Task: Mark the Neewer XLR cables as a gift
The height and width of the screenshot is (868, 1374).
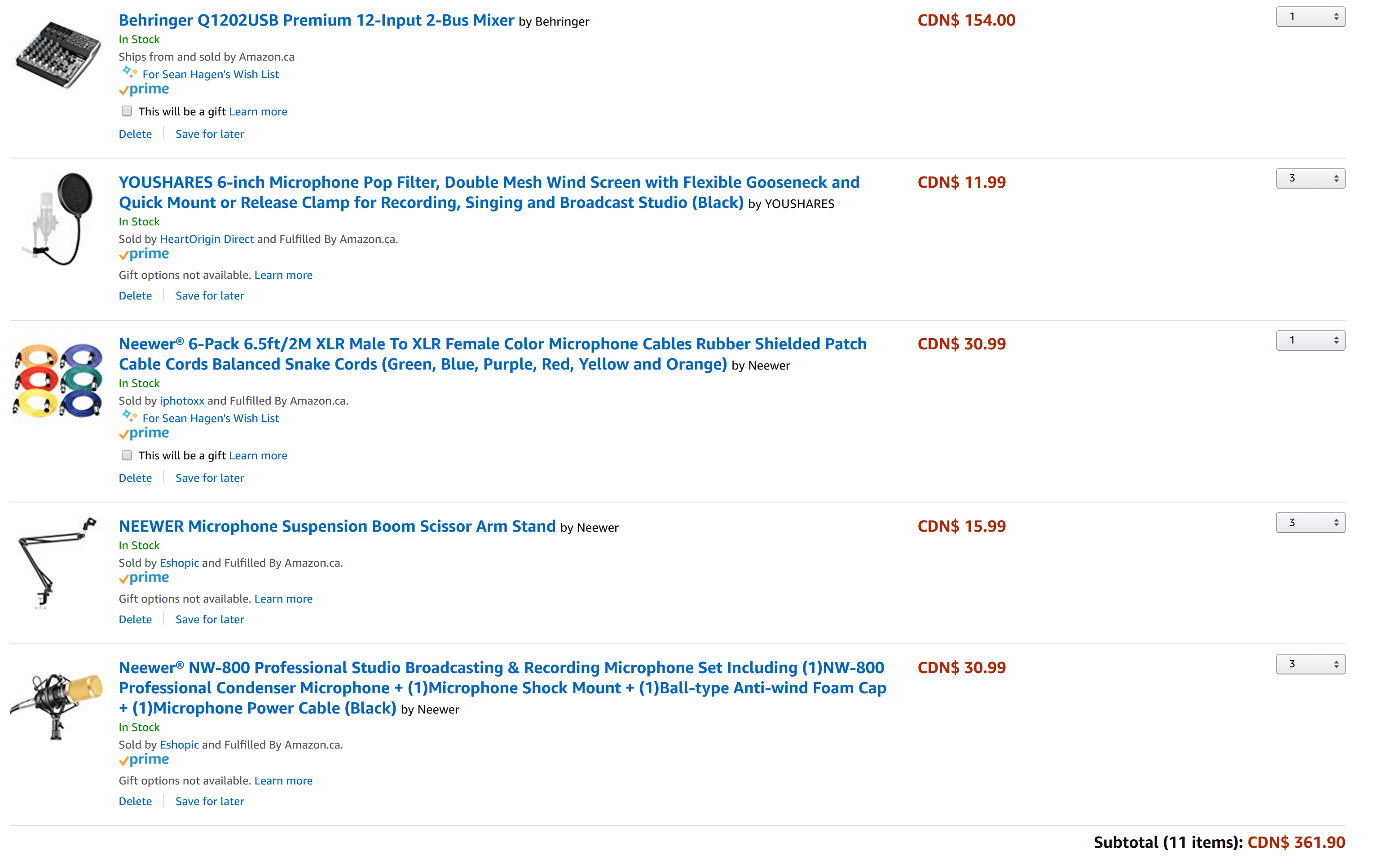Action: click(127, 455)
